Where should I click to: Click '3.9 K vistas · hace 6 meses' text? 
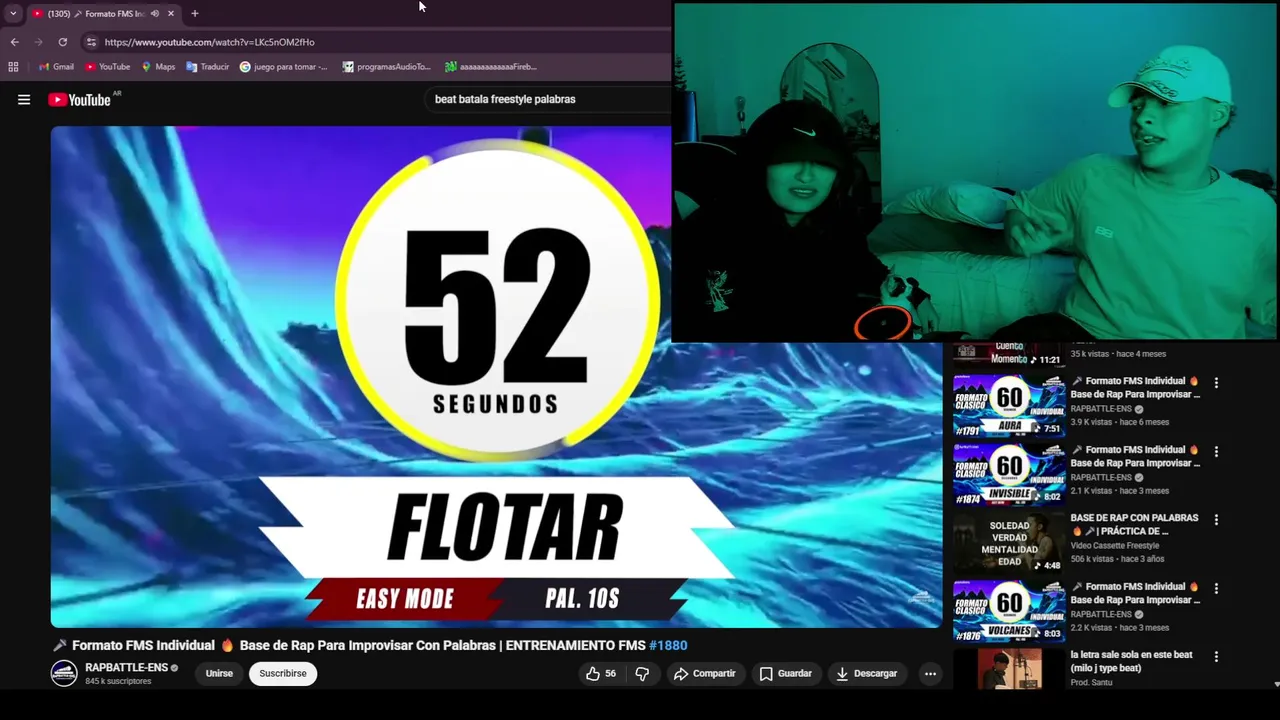[x=1119, y=422]
